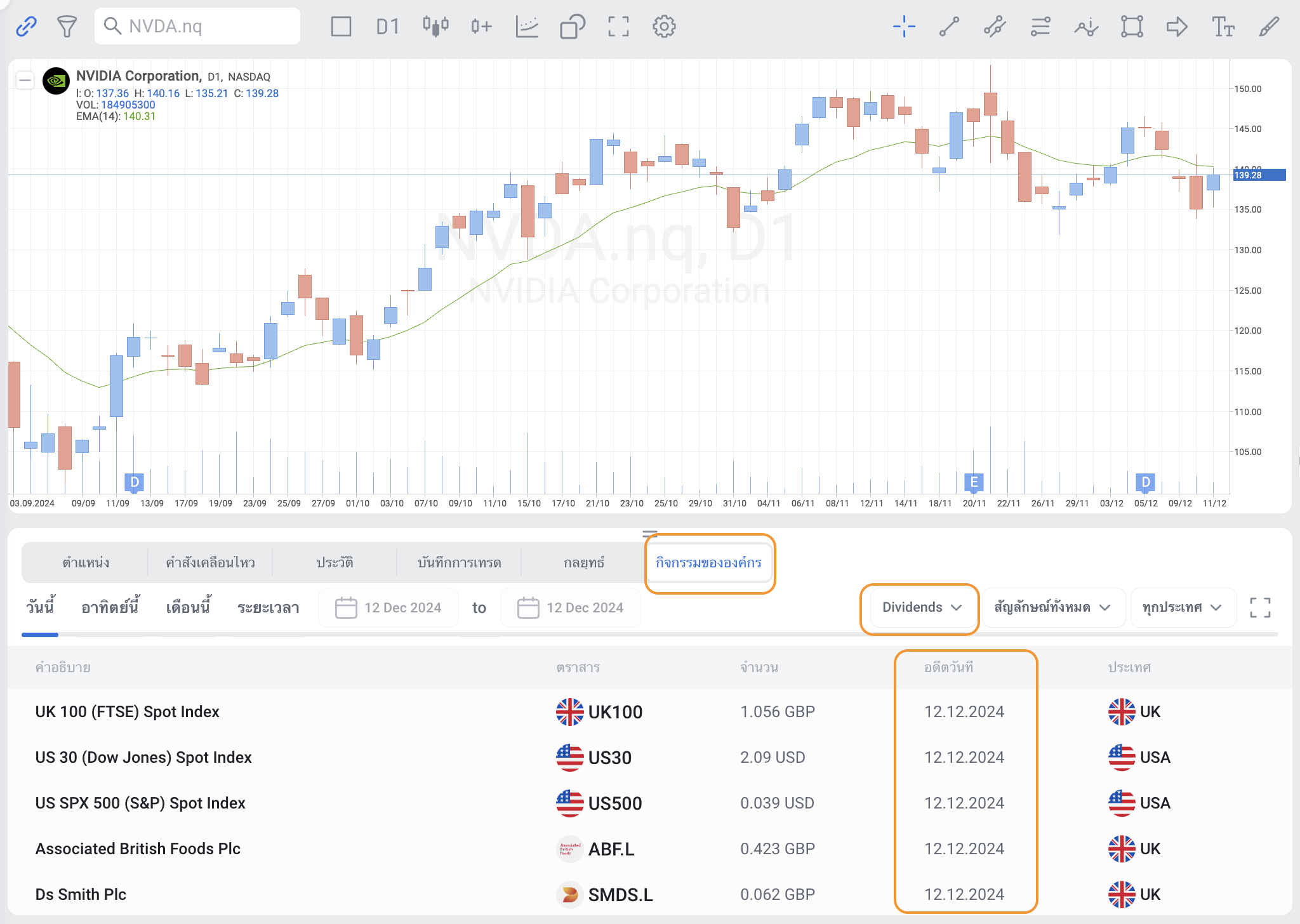
Task: Click the D1 timeframe button
Action: point(387,27)
